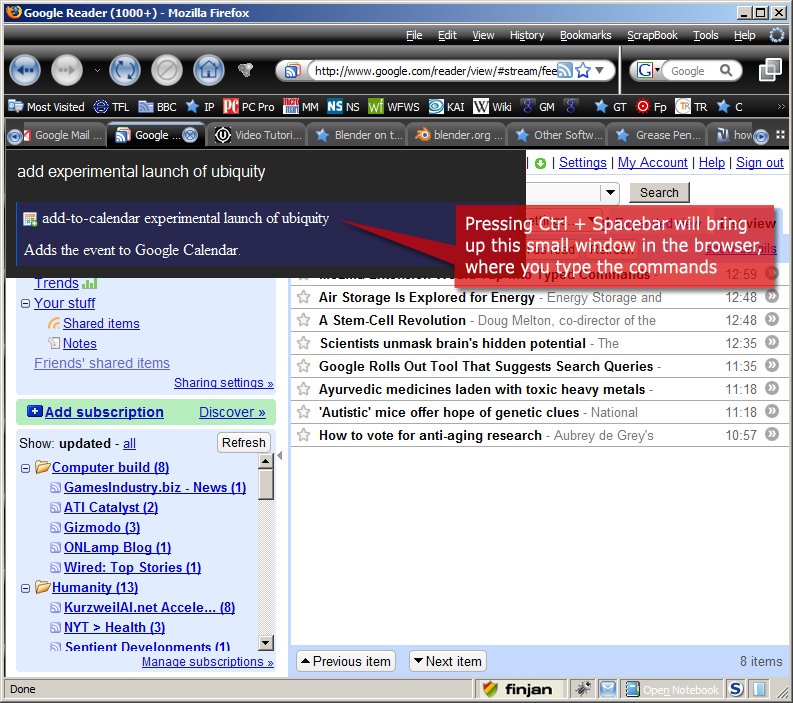793x703 pixels.
Task: Click the subscriptions list scrollbar thumb
Action: click(266, 485)
